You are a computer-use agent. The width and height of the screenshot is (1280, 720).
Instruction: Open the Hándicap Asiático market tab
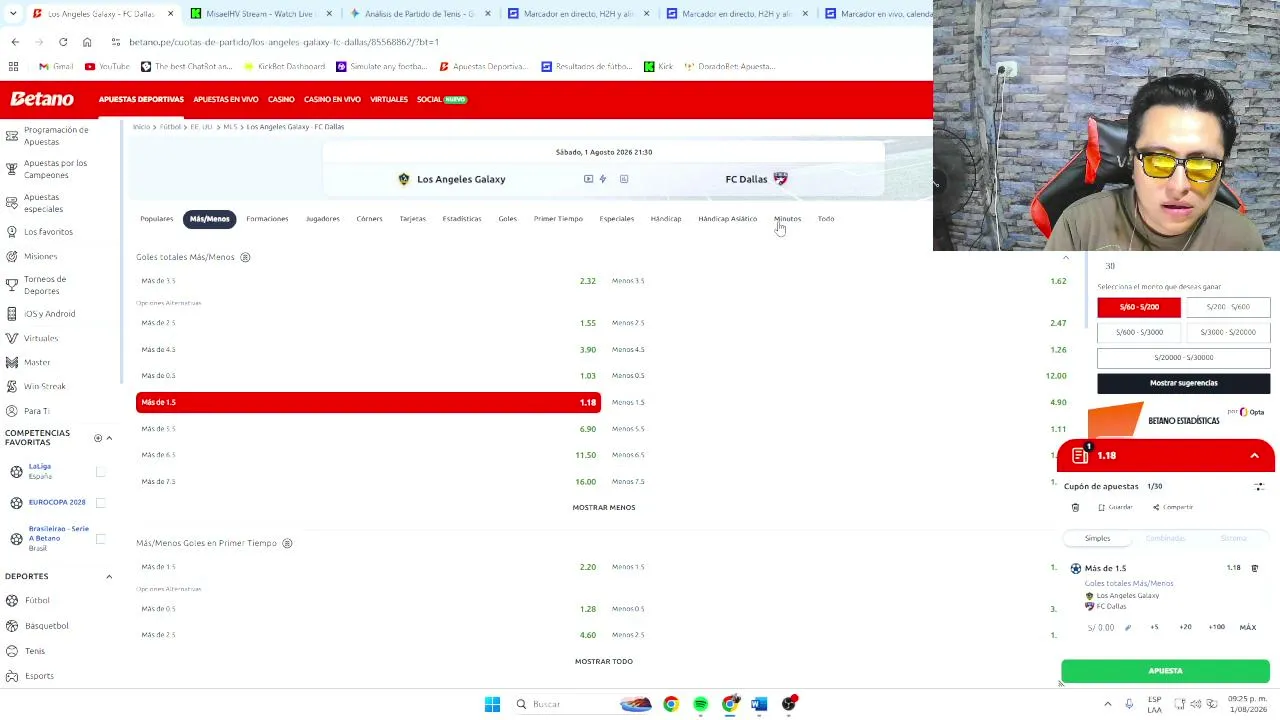pyautogui.click(x=728, y=219)
